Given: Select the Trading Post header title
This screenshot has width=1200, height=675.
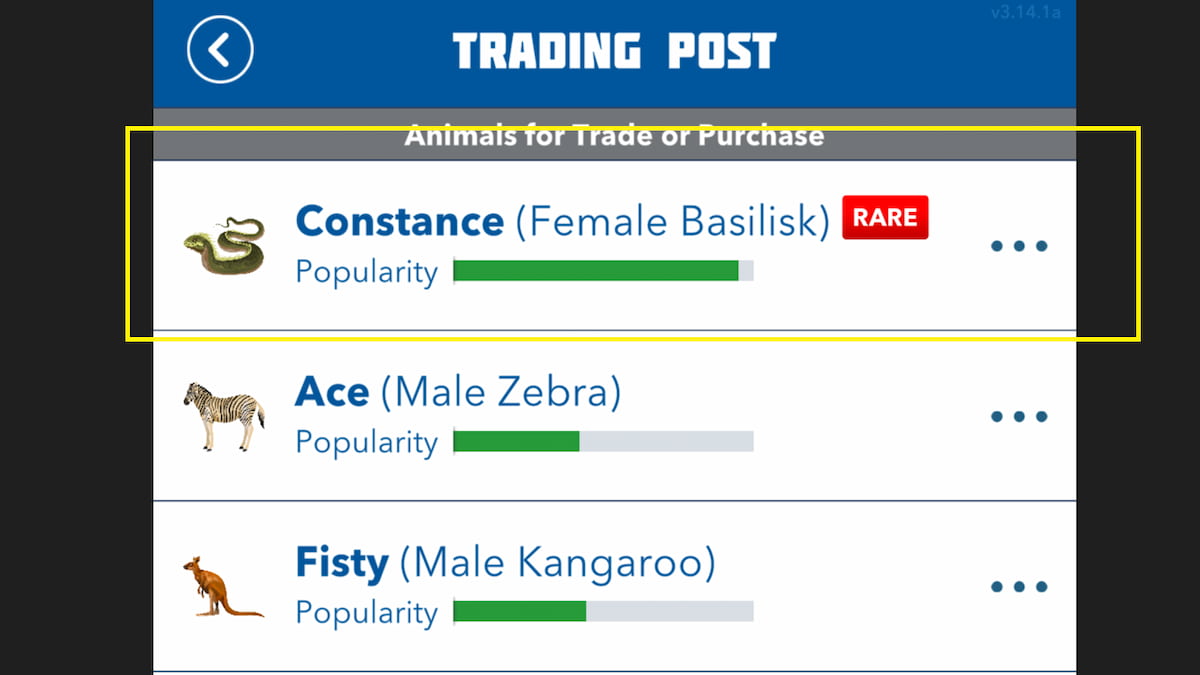Looking at the screenshot, I should [x=614, y=50].
